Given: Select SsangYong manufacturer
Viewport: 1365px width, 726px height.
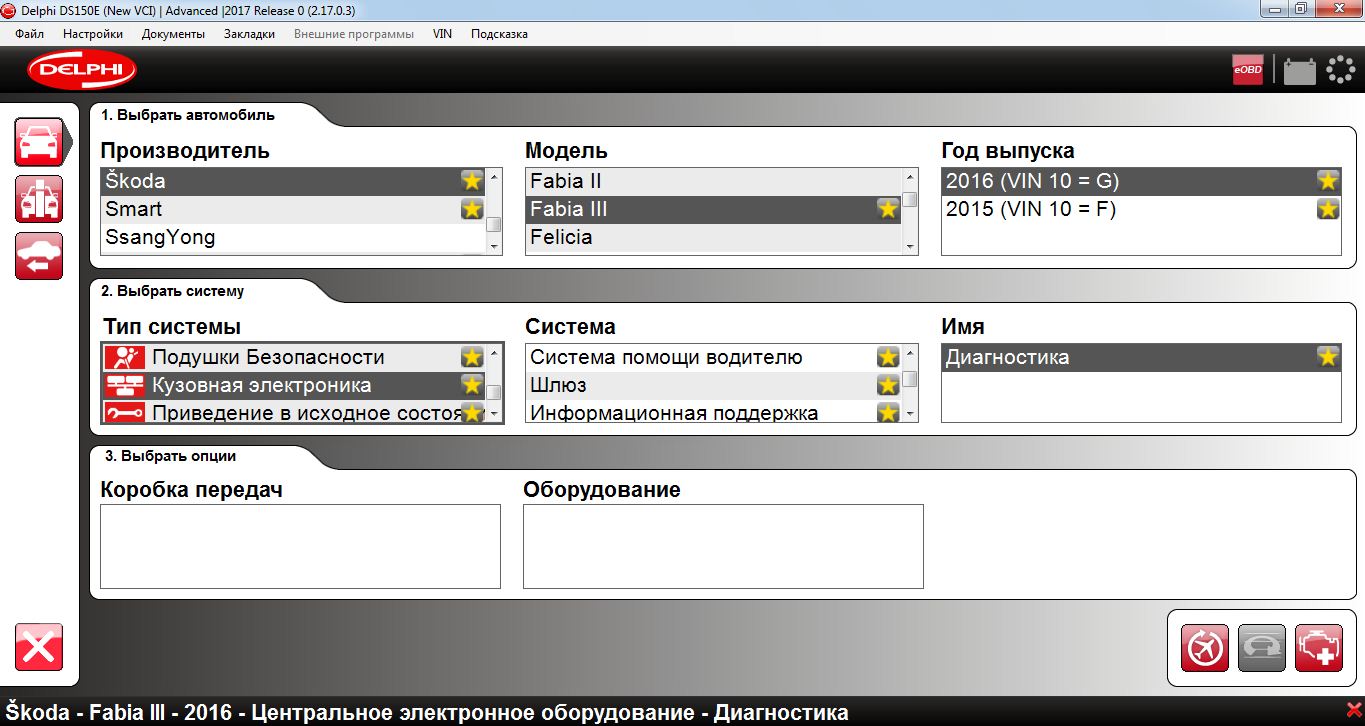Looking at the screenshot, I should [293, 237].
